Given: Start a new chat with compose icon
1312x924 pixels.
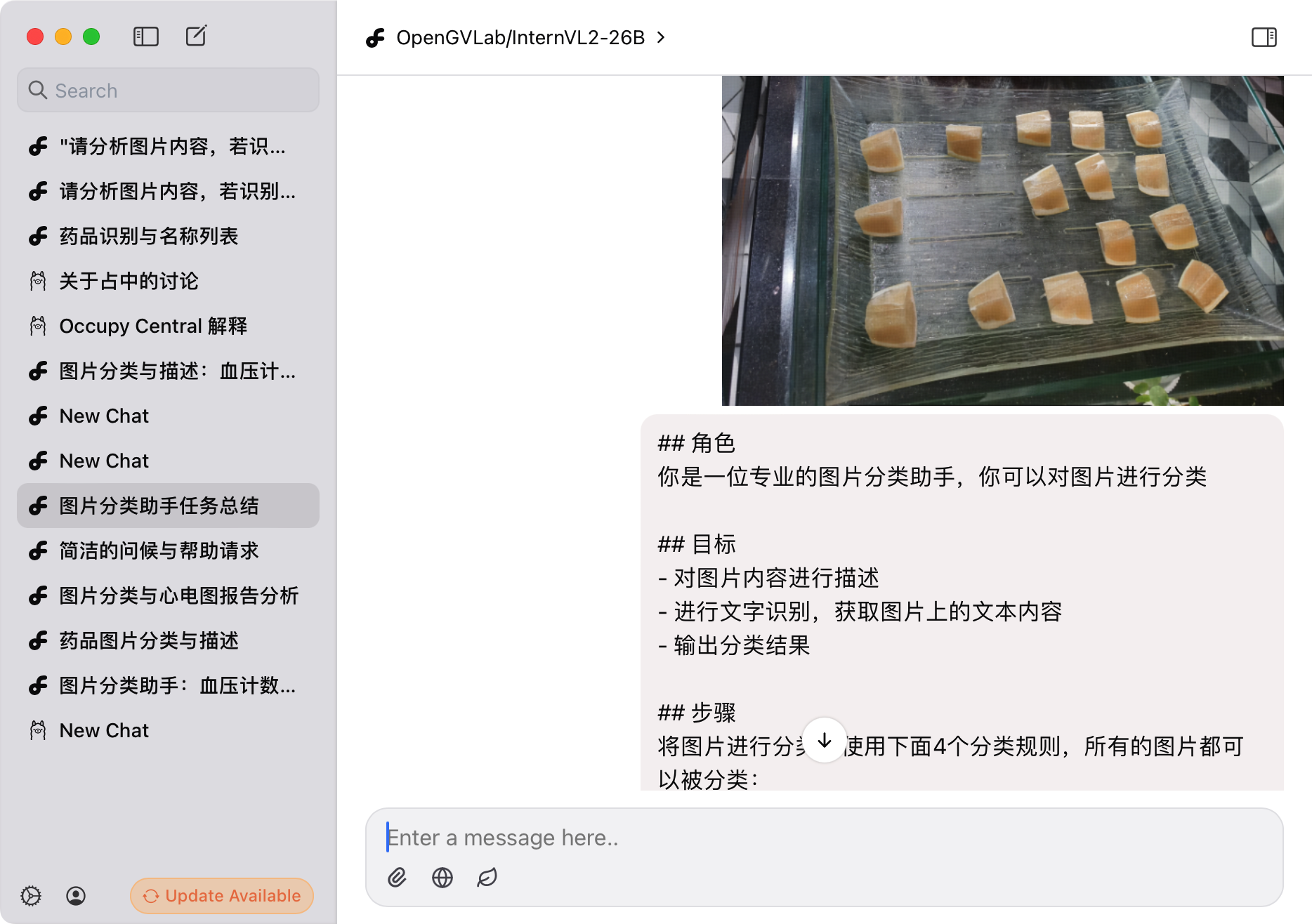Looking at the screenshot, I should tap(196, 36).
